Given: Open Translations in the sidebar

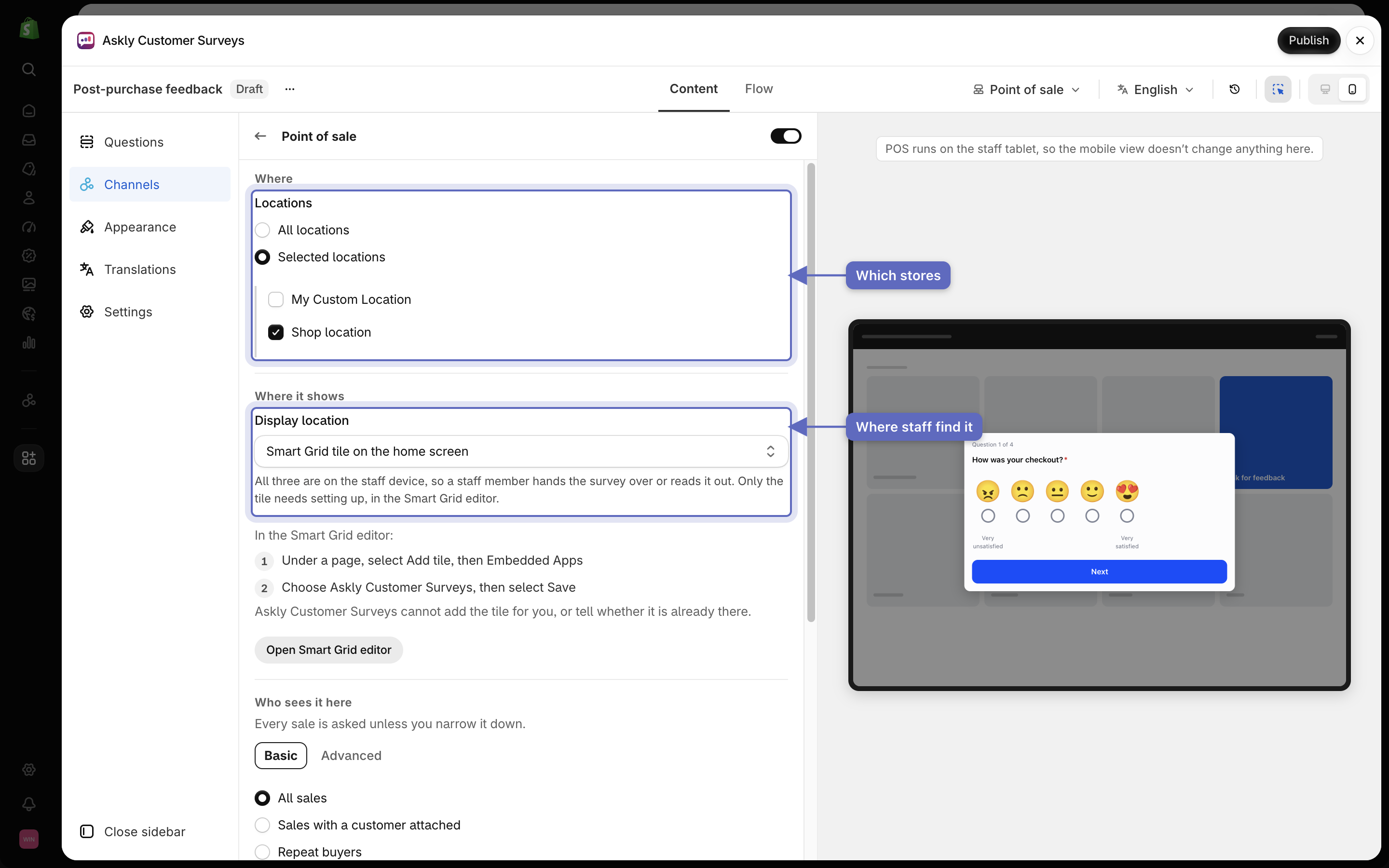Looking at the screenshot, I should coord(150,269).
